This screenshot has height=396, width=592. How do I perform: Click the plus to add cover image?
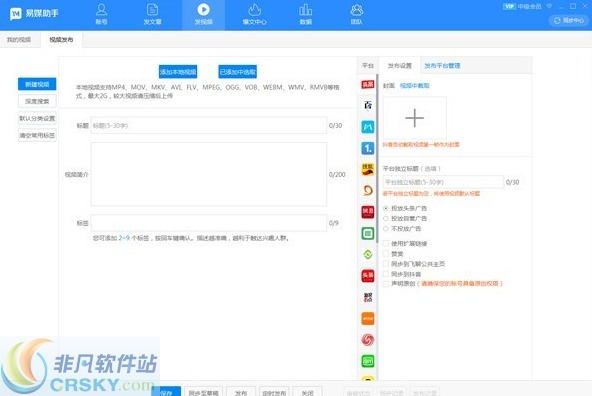[x=415, y=118]
